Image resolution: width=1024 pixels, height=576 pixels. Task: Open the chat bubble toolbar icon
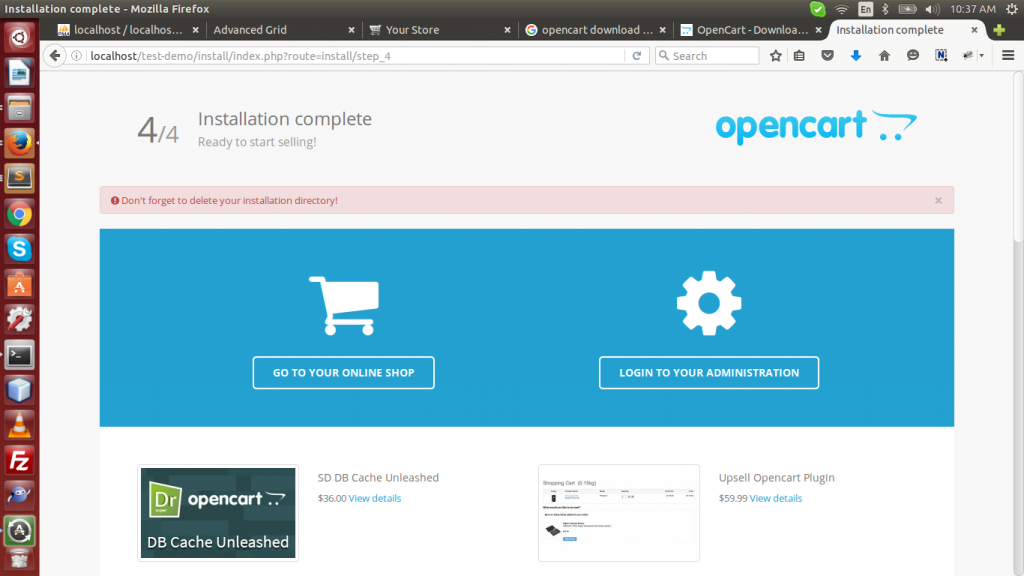912,56
